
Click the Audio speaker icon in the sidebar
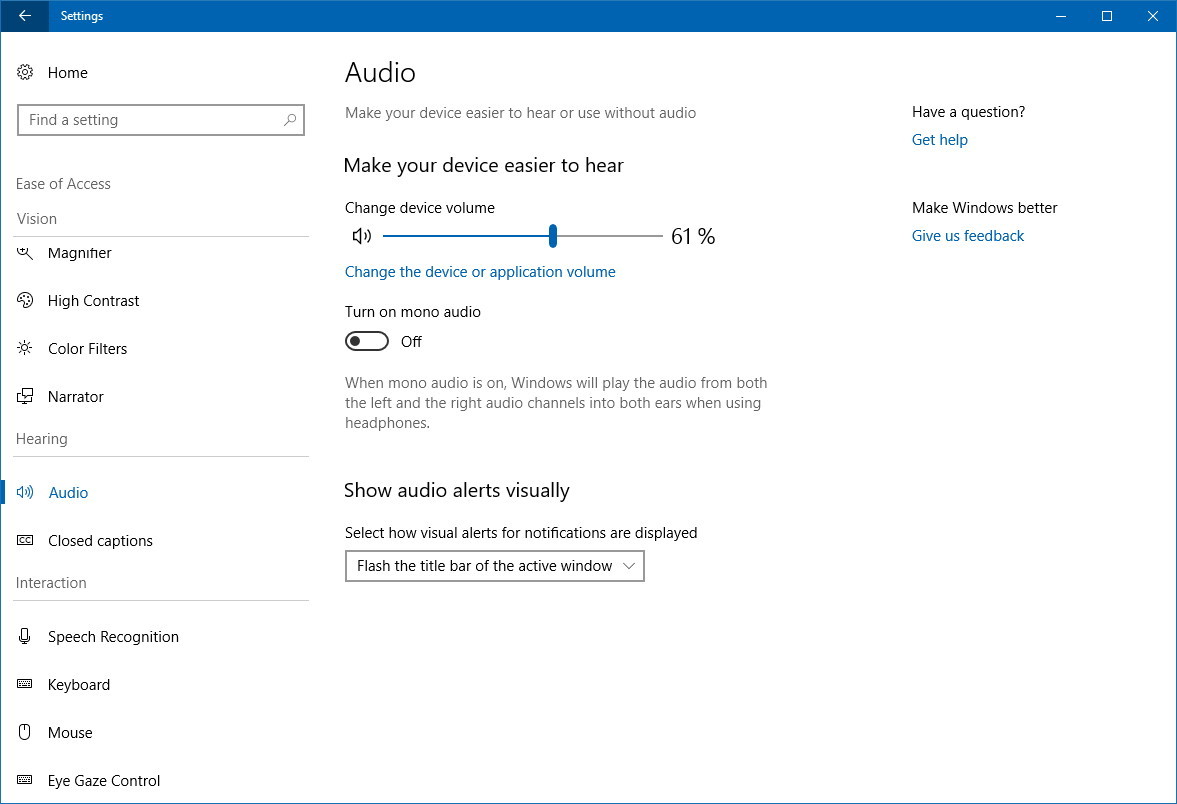[x=25, y=492]
